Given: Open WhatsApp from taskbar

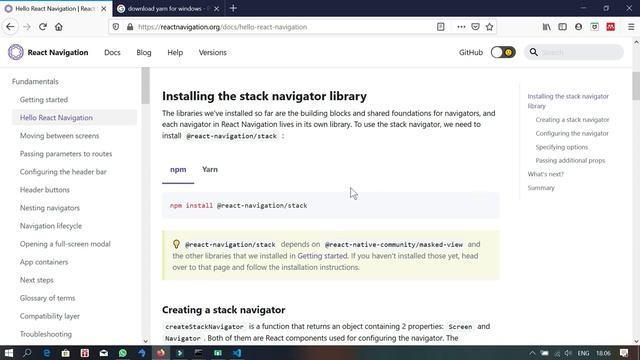Looking at the screenshot, I should click(122, 353).
